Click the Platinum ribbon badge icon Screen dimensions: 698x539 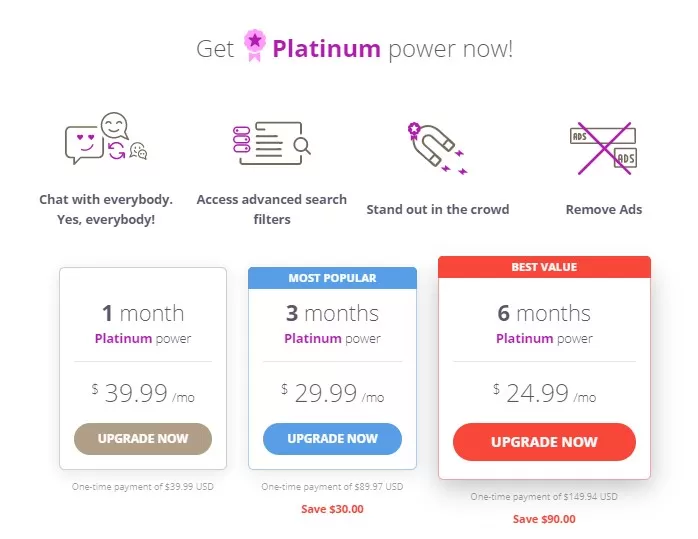tap(255, 46)
